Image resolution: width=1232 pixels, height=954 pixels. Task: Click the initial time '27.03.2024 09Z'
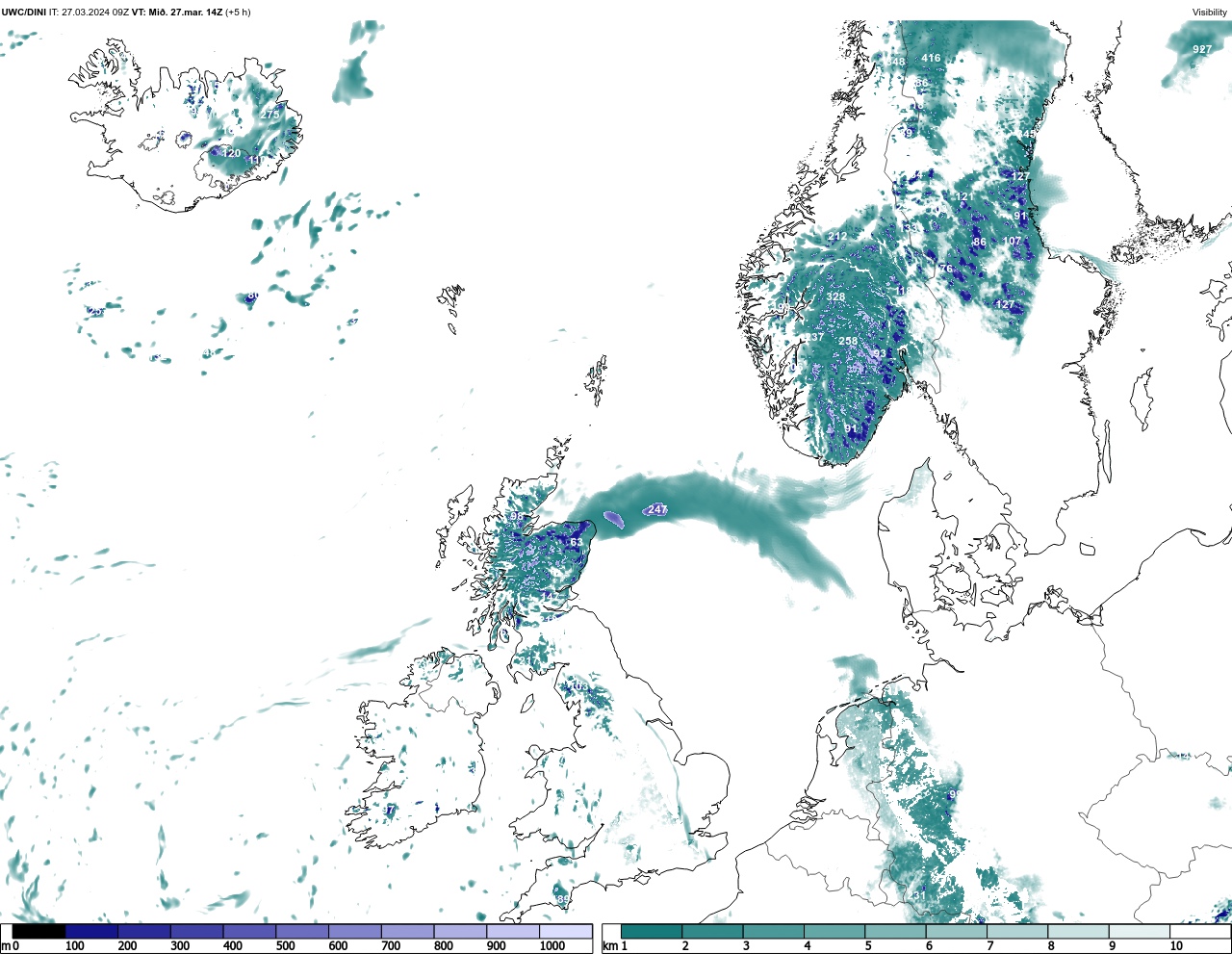coord(95,13)
